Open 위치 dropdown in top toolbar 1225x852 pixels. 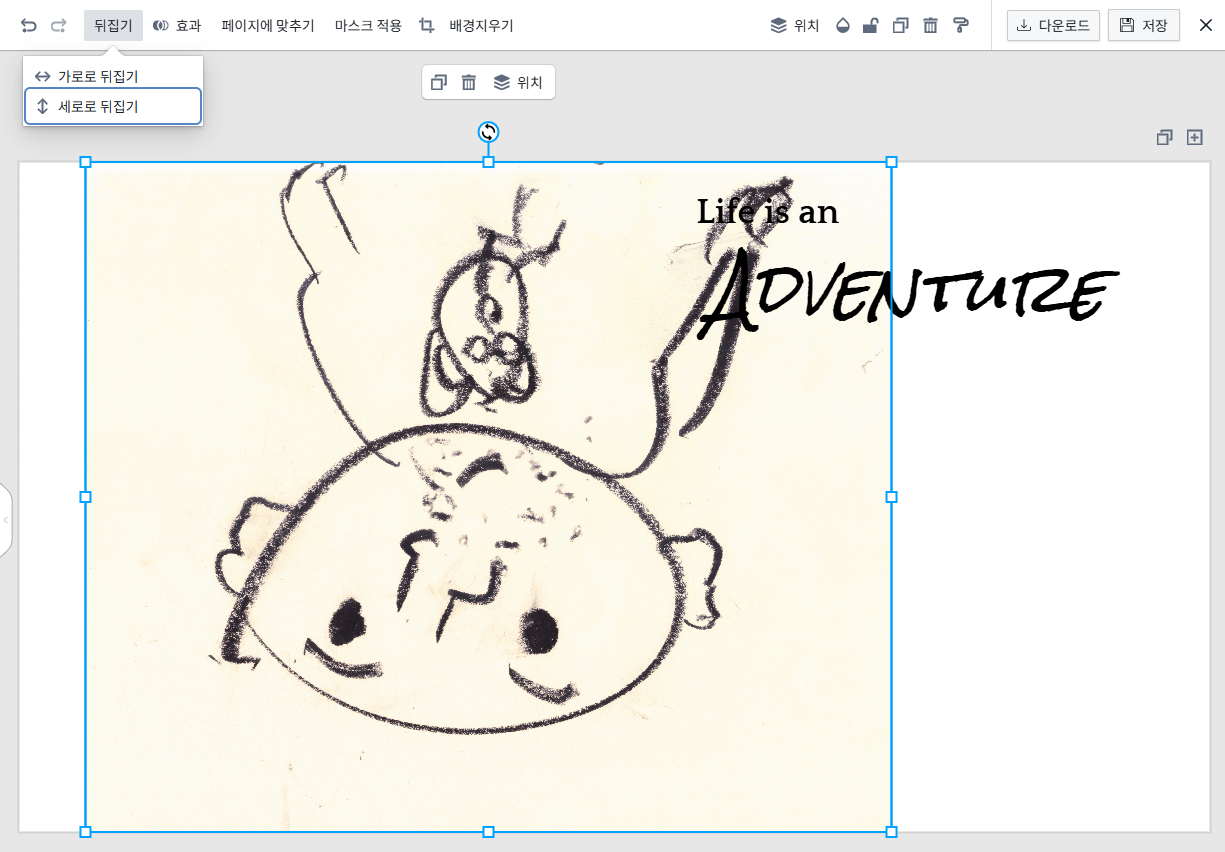[x=795, y=26]
